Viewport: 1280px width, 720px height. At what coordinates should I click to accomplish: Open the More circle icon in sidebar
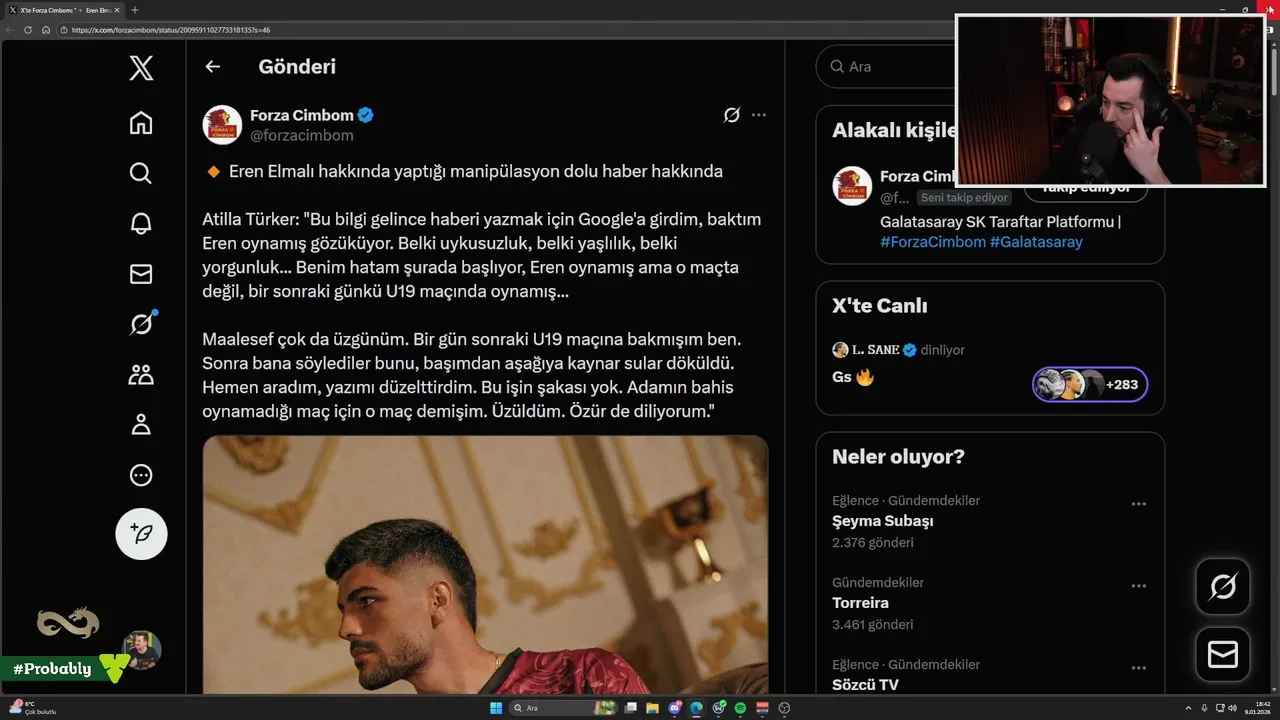tap(141, 475)
